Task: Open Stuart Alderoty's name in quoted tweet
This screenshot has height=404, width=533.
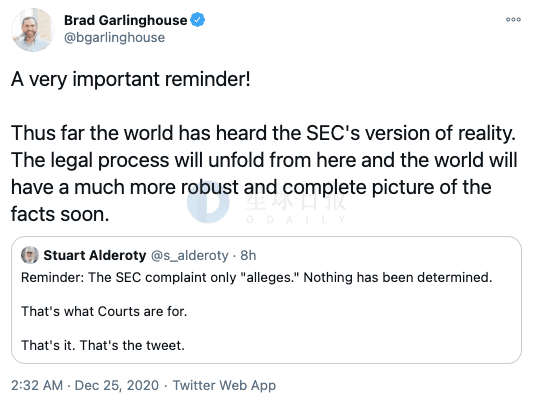Action: click(95, 255)
